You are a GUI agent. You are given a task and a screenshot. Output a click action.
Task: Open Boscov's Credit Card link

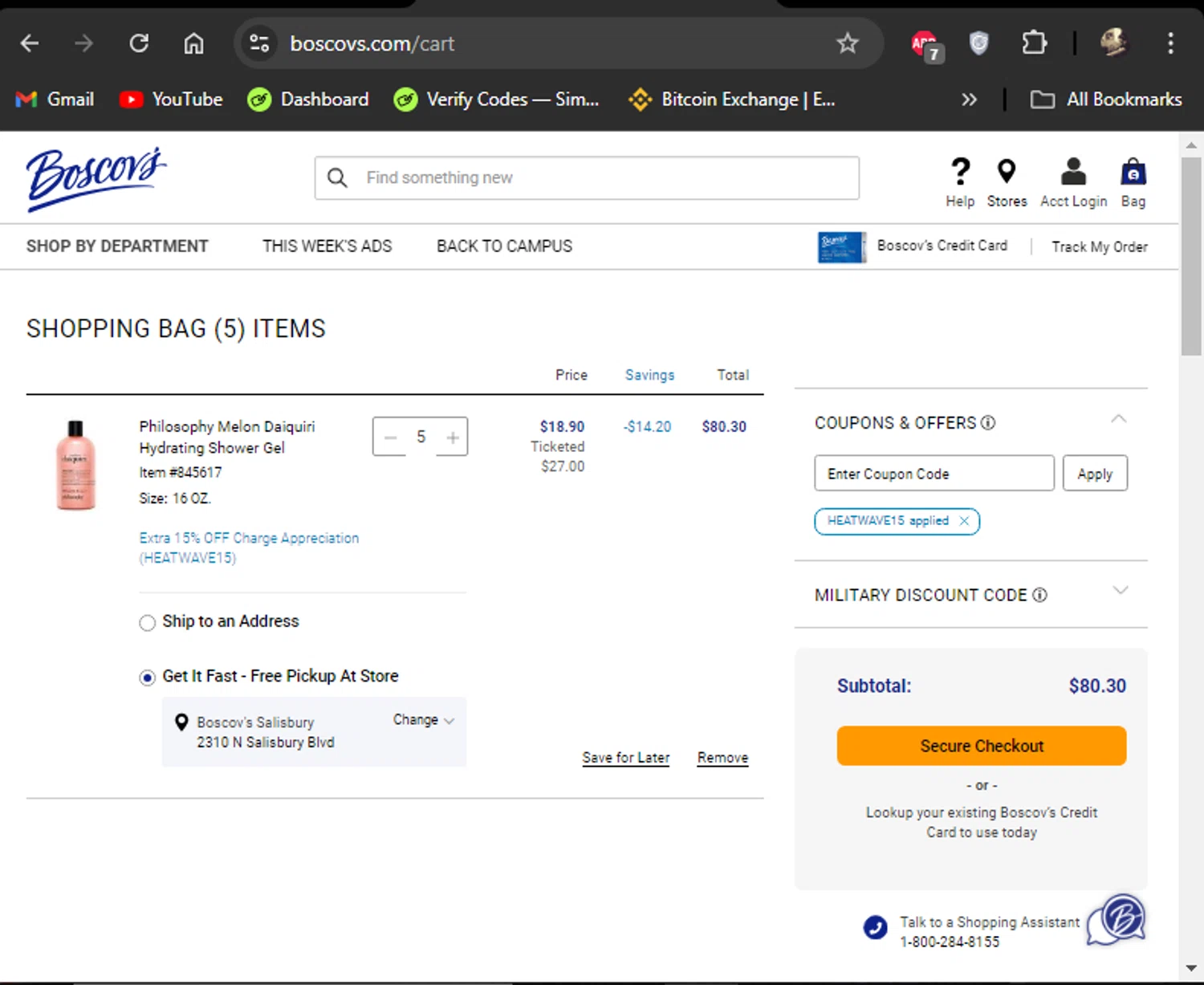(942, 246)
